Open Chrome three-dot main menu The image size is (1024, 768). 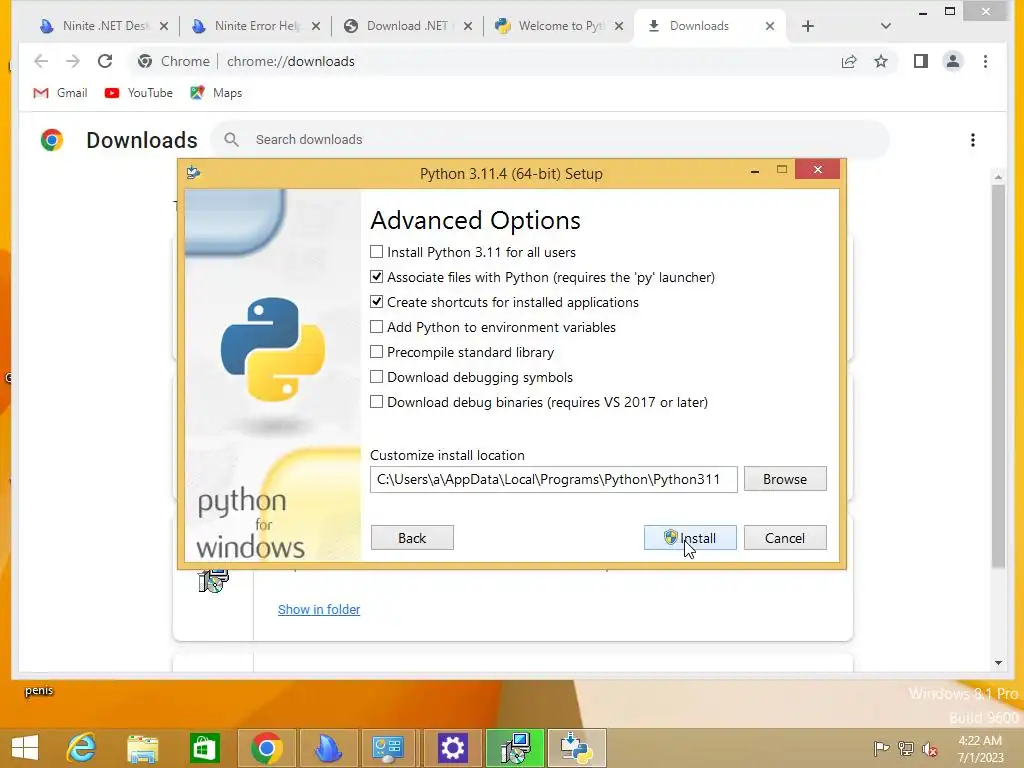tap(985, 61)
